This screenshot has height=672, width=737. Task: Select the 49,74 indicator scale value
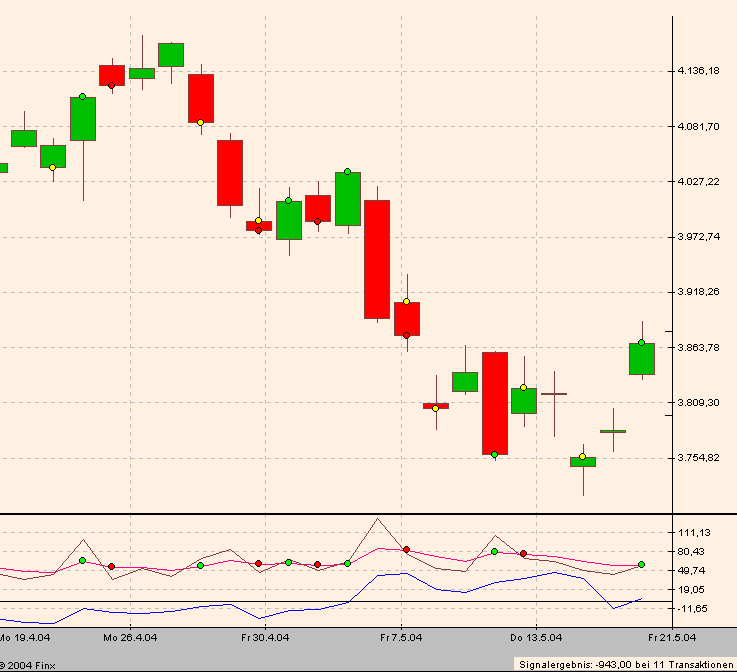click(691, 570)
